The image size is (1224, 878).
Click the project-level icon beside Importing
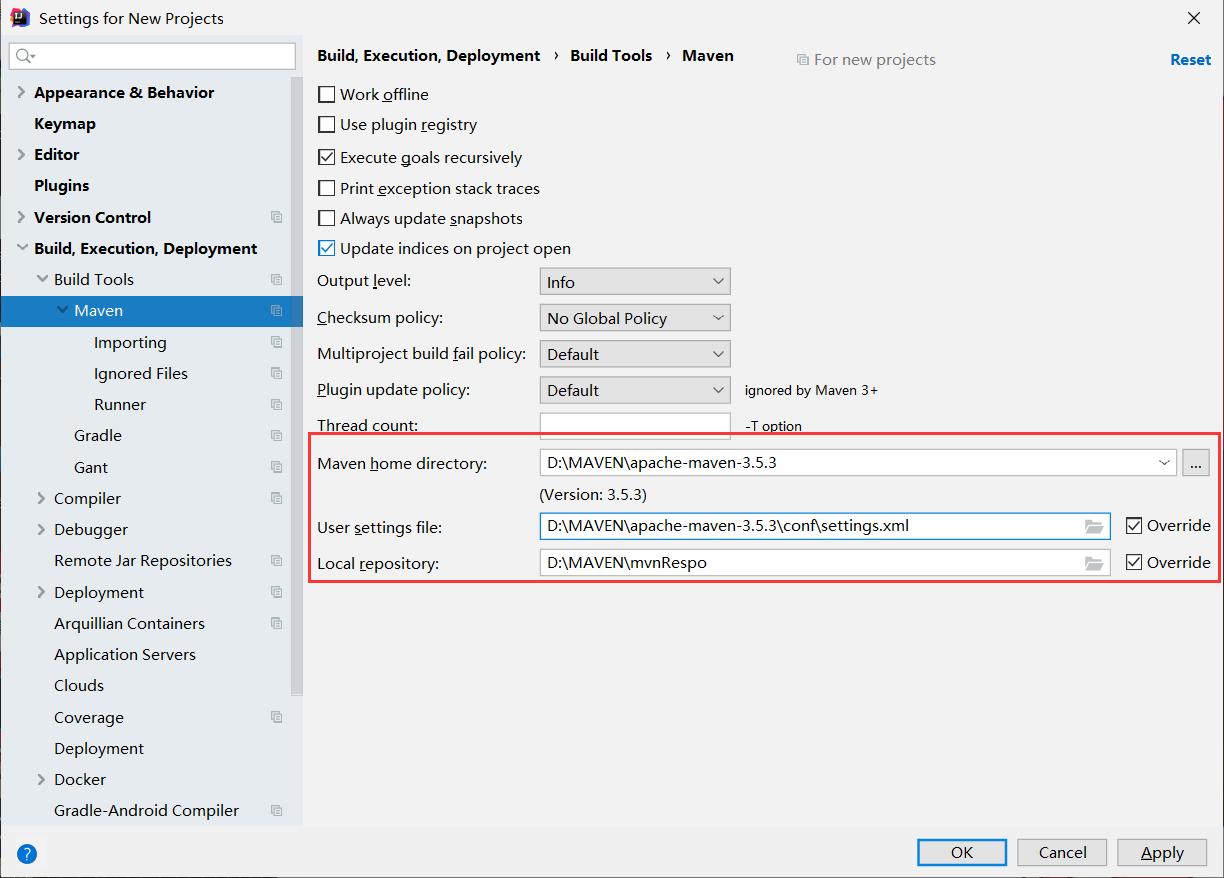tap(277, 342)
